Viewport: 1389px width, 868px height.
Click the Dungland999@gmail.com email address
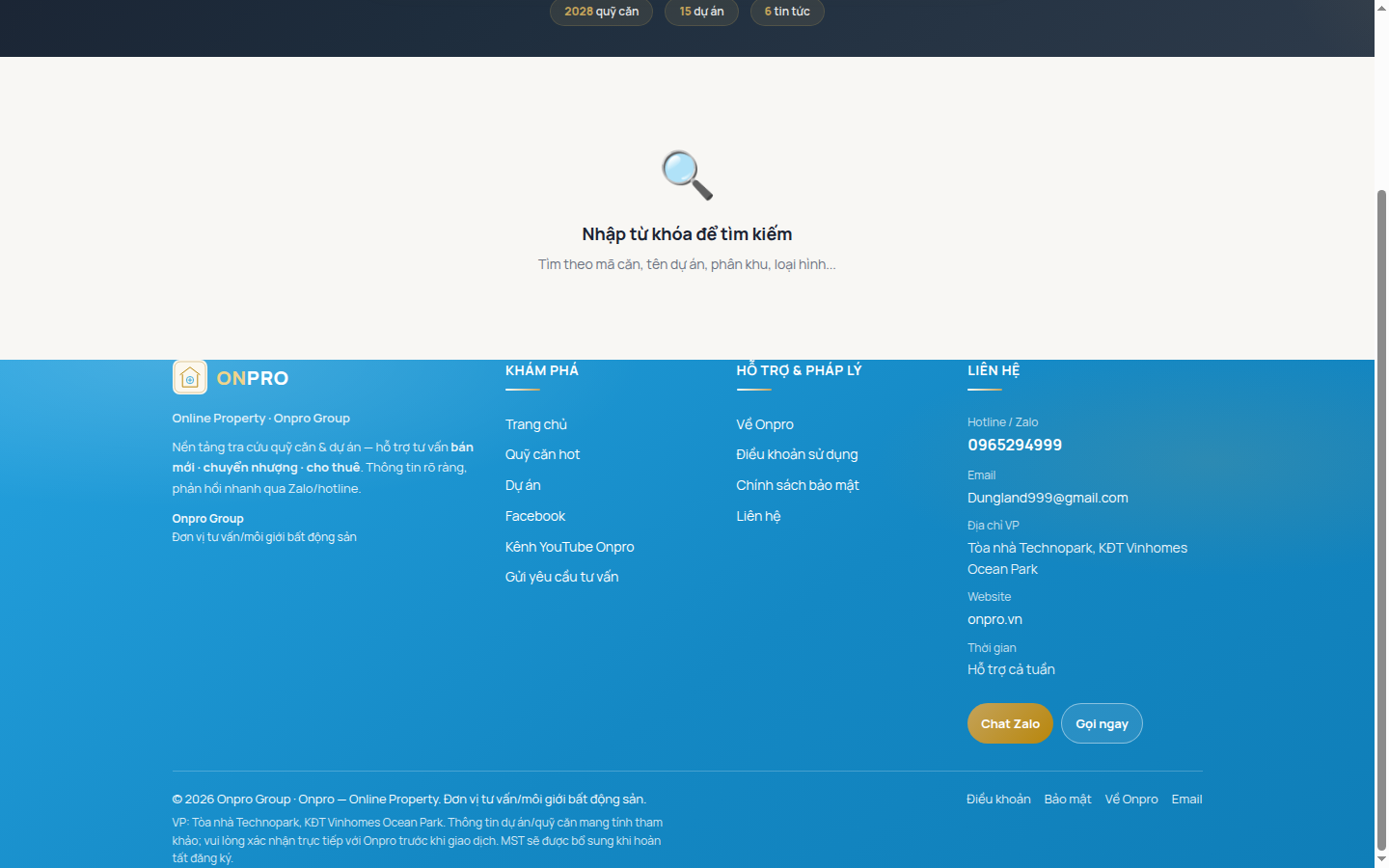click(1048, 498)
